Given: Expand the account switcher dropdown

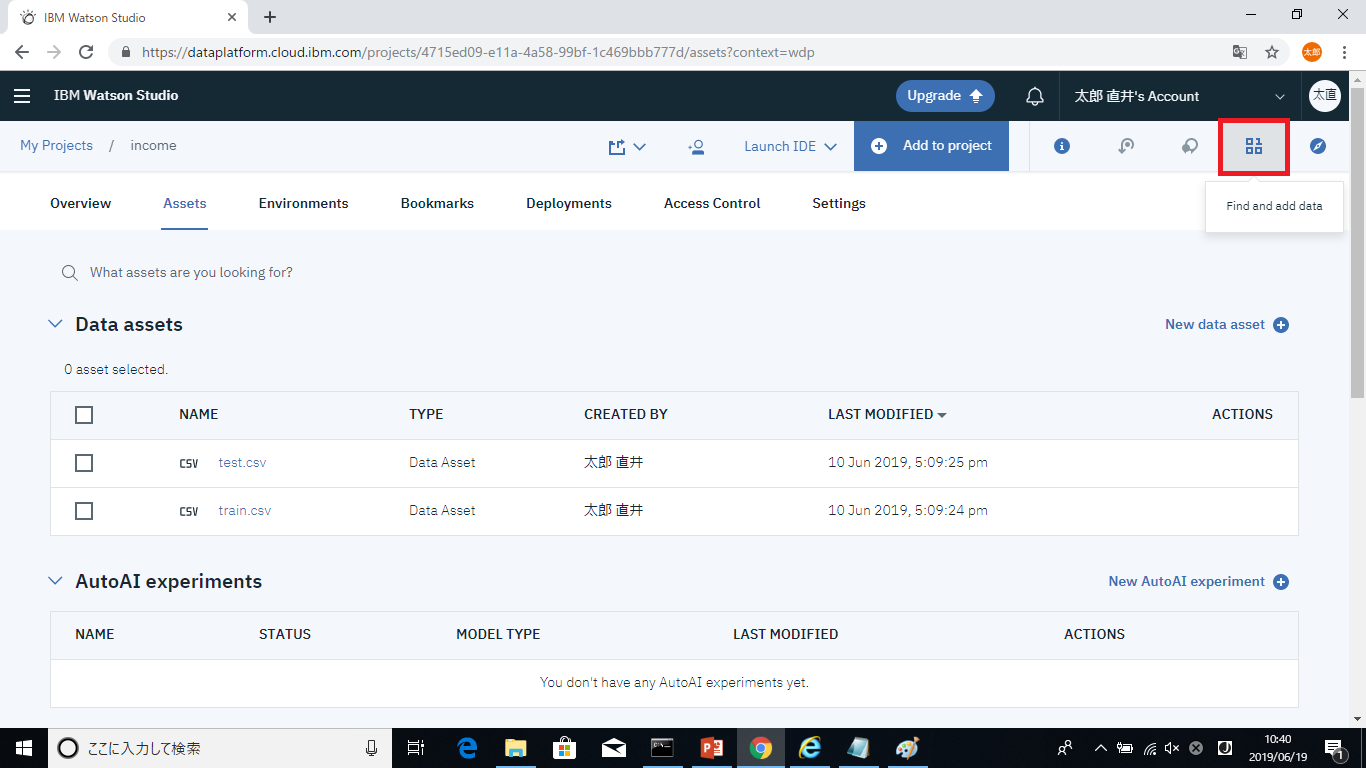Looking at the screenshot, I should (1279, 97).
